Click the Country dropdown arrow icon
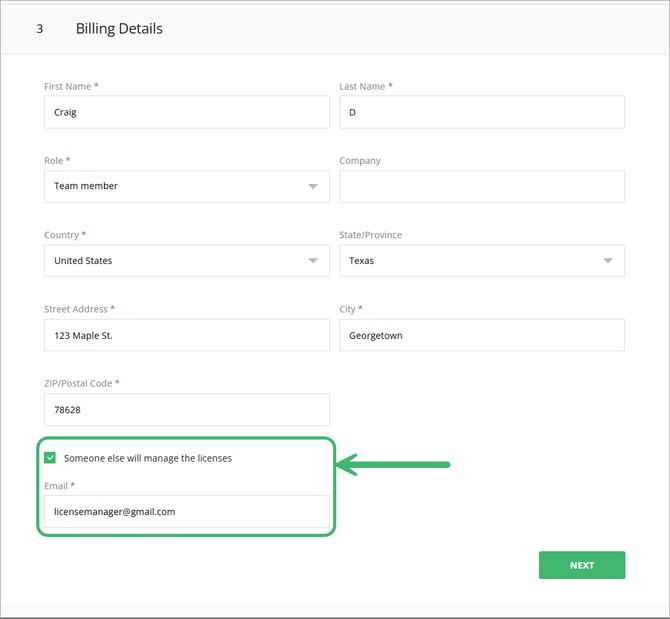The image size is (670, 619). (313, 261)
